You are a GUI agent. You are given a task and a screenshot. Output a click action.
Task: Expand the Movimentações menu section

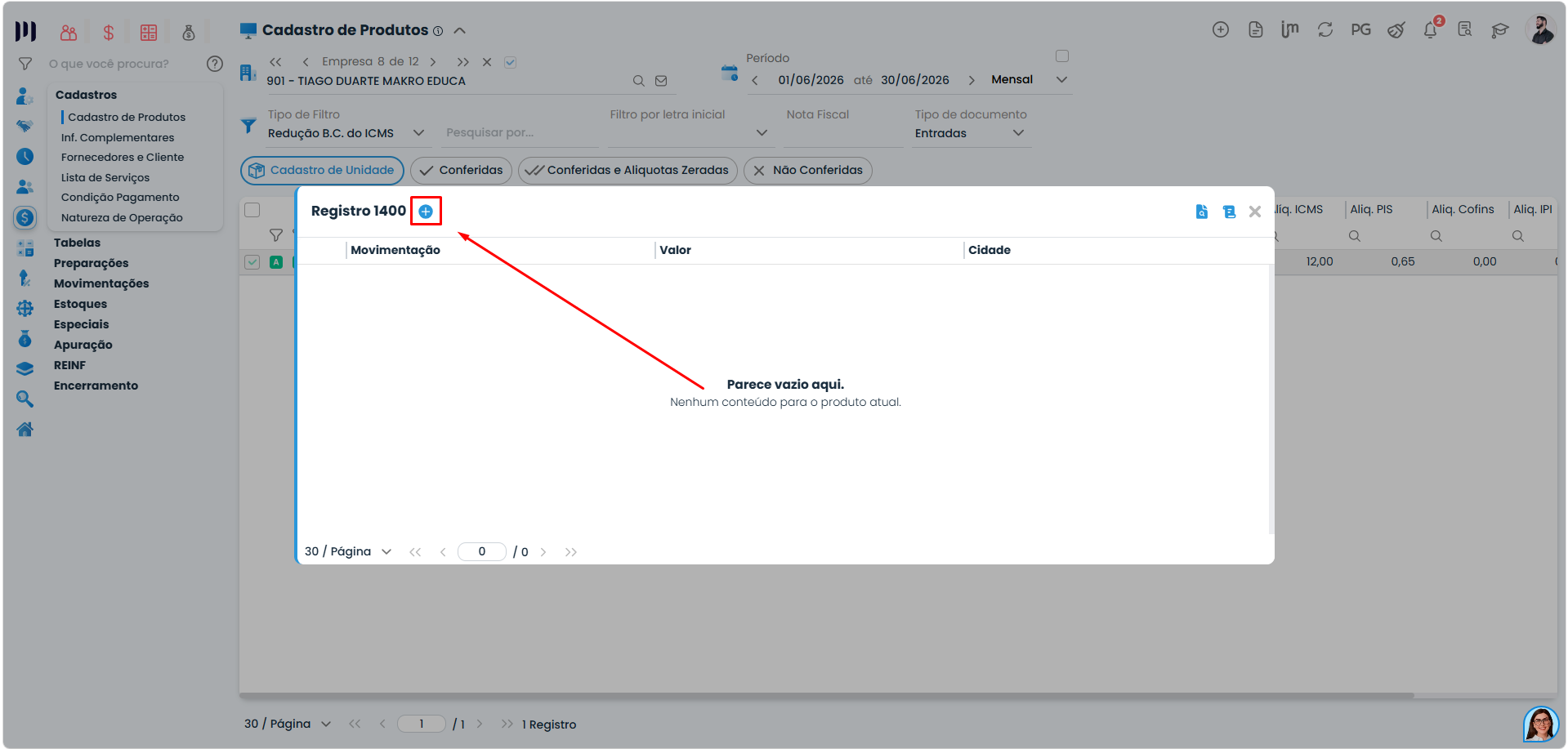tap(101, 283)
